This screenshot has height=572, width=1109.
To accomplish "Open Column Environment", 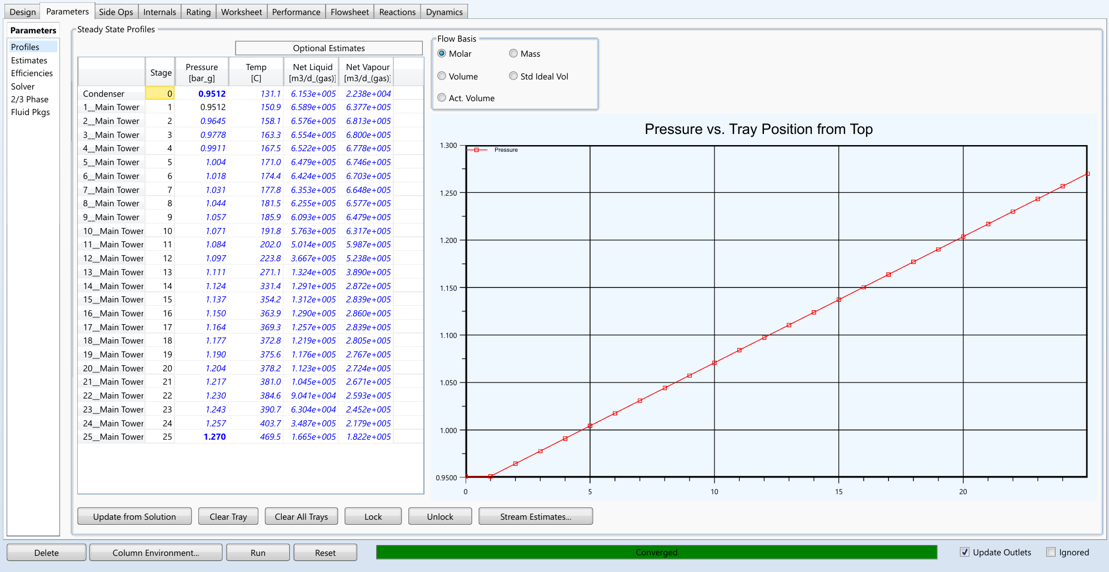I will (x=155, y=552).
